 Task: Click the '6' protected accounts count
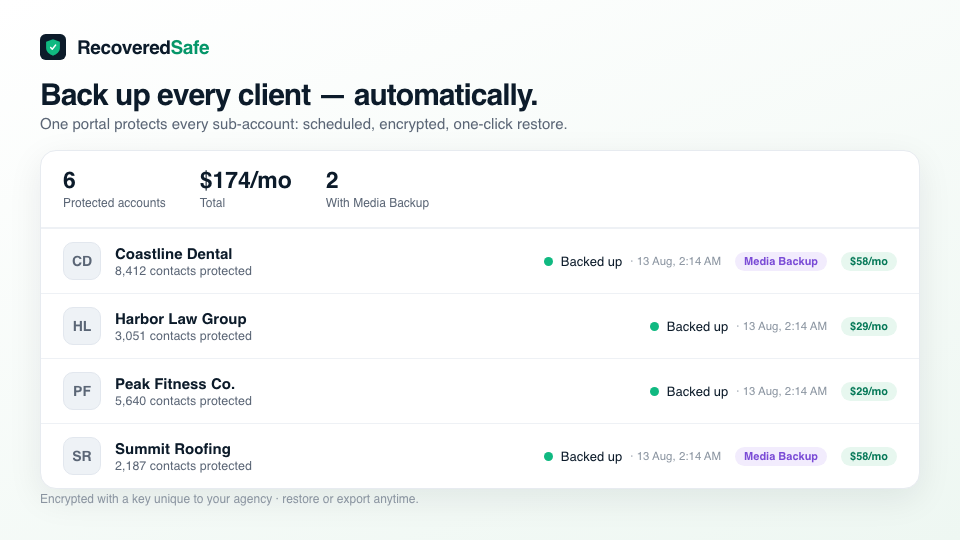[69, 181]
